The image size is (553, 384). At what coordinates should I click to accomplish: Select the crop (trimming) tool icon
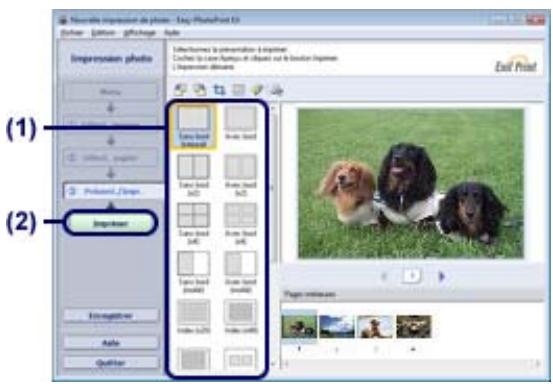(219, 90)
